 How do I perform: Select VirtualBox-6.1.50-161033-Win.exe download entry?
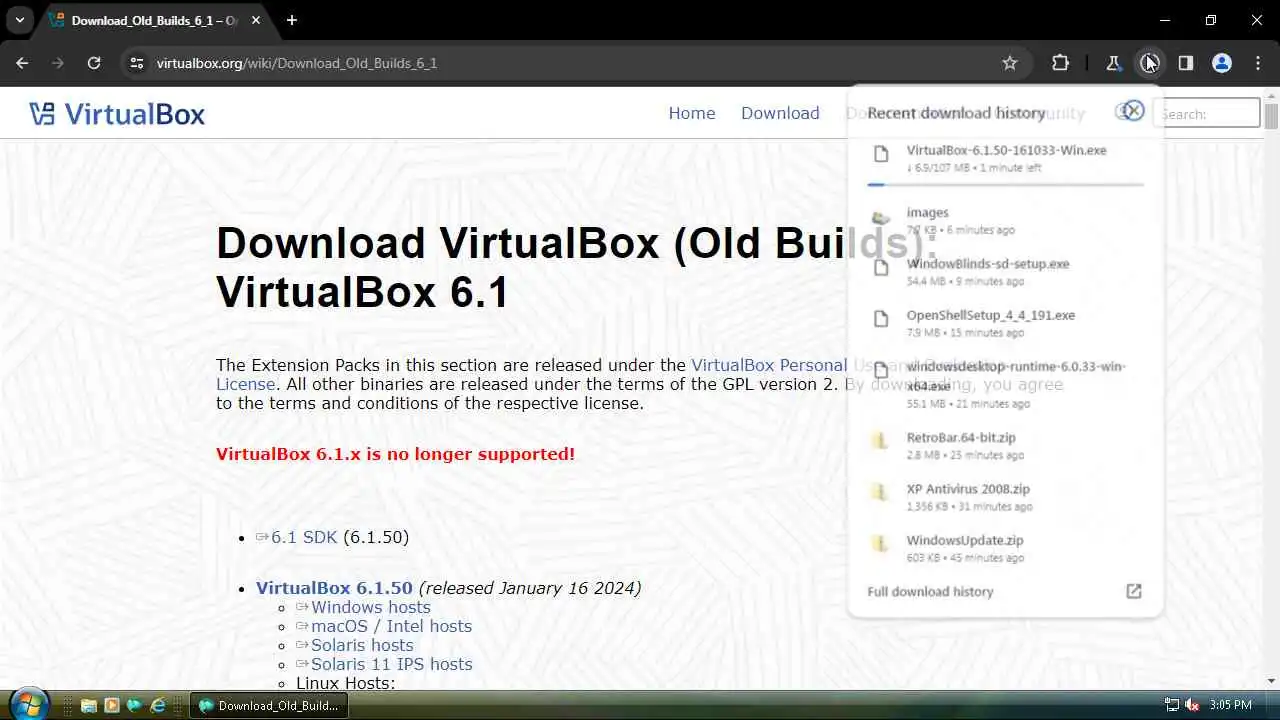pyautogui.click(x=1005, y=158)
